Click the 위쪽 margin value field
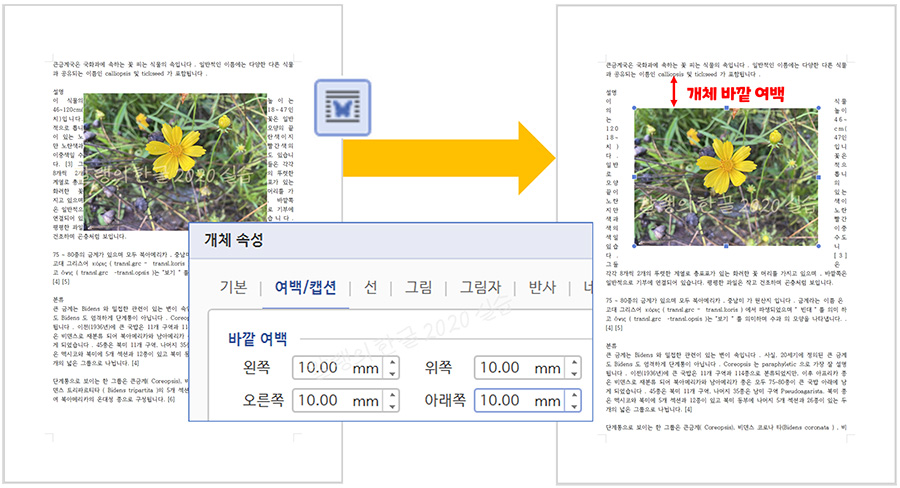The height and width of the screenshot is (488, 900). (520, 368)
